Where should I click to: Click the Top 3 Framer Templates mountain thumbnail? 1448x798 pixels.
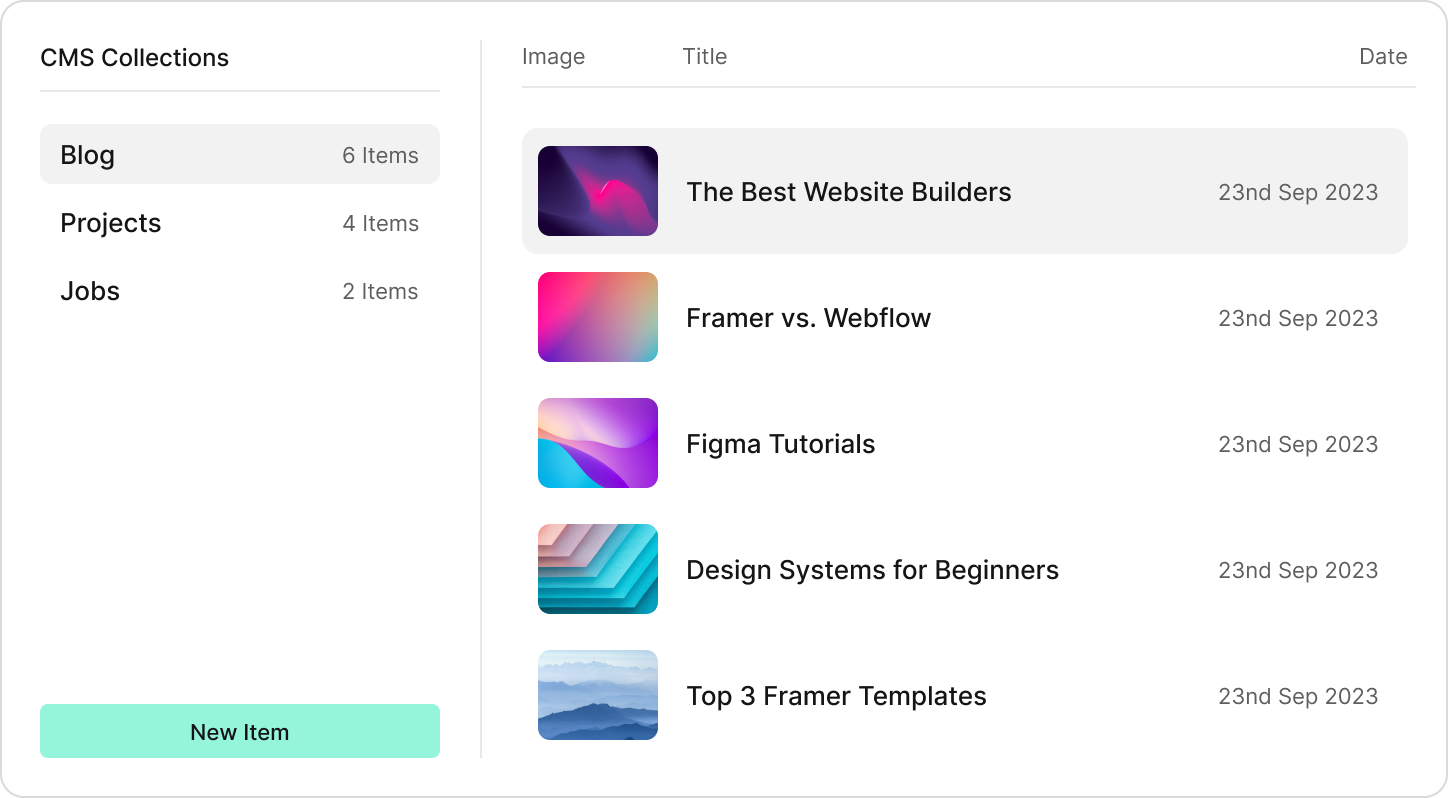598,695
